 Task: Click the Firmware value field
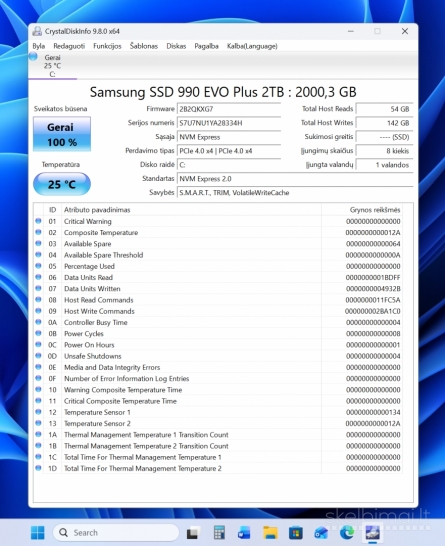(x=229, y=109)
